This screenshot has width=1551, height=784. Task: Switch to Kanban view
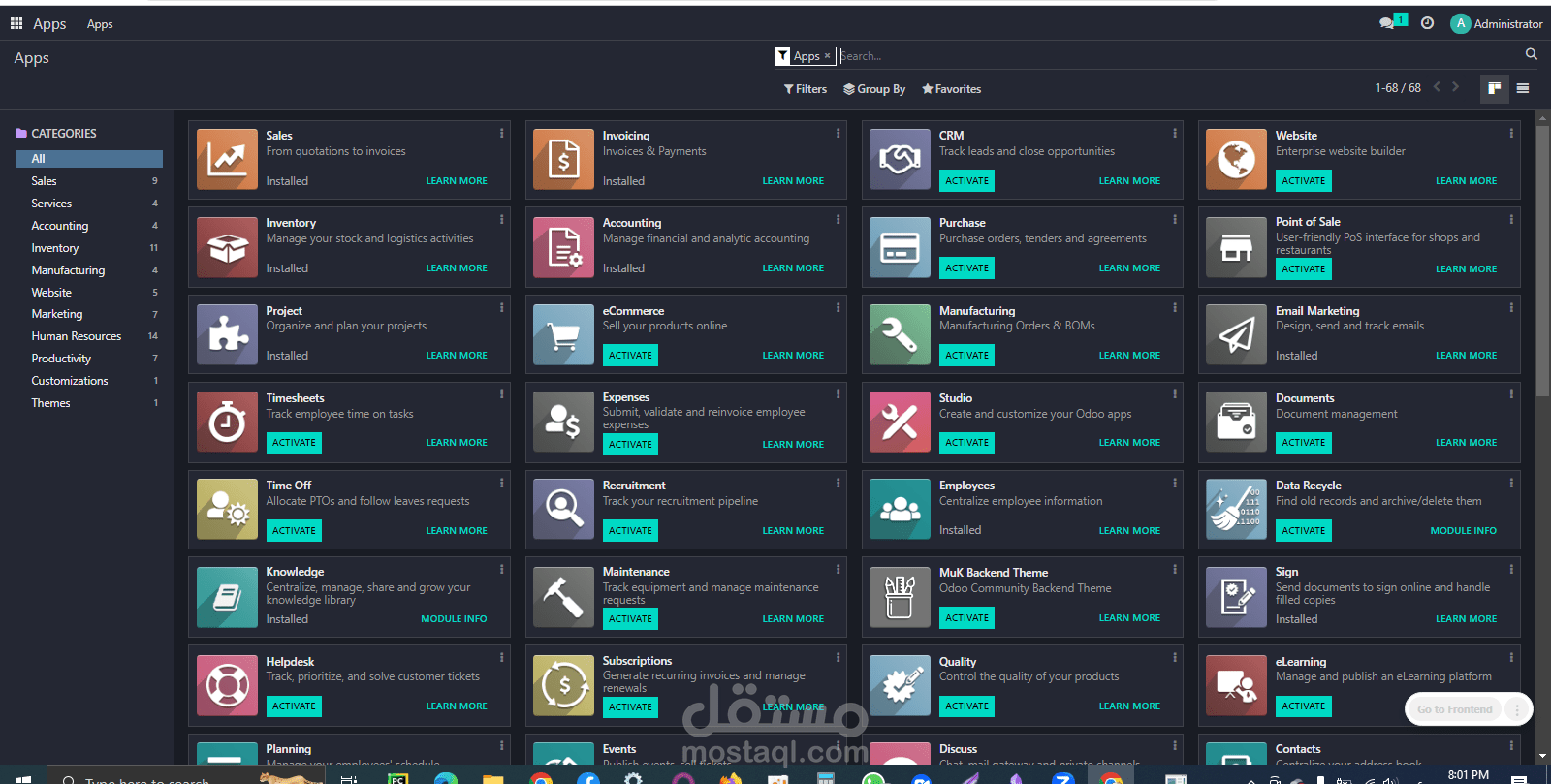1494,88
